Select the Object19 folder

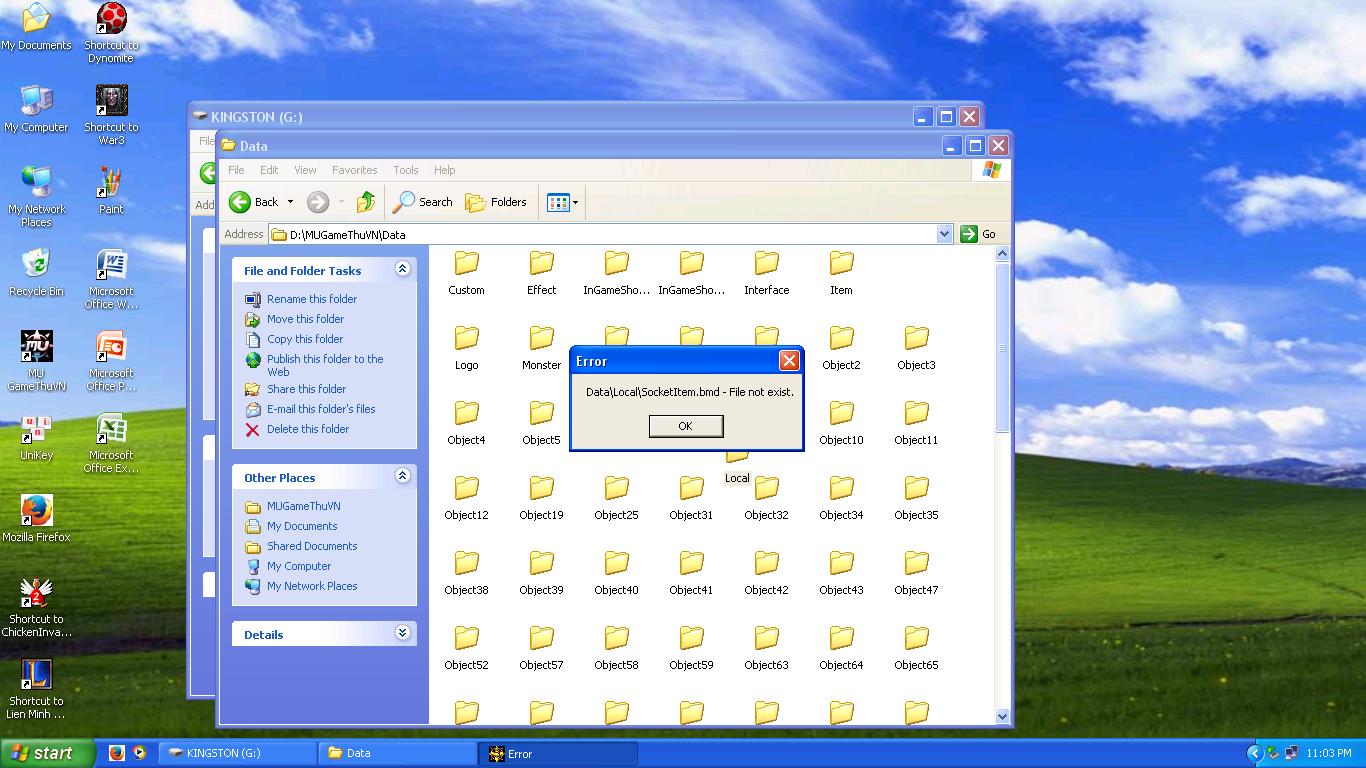[542, 498]
